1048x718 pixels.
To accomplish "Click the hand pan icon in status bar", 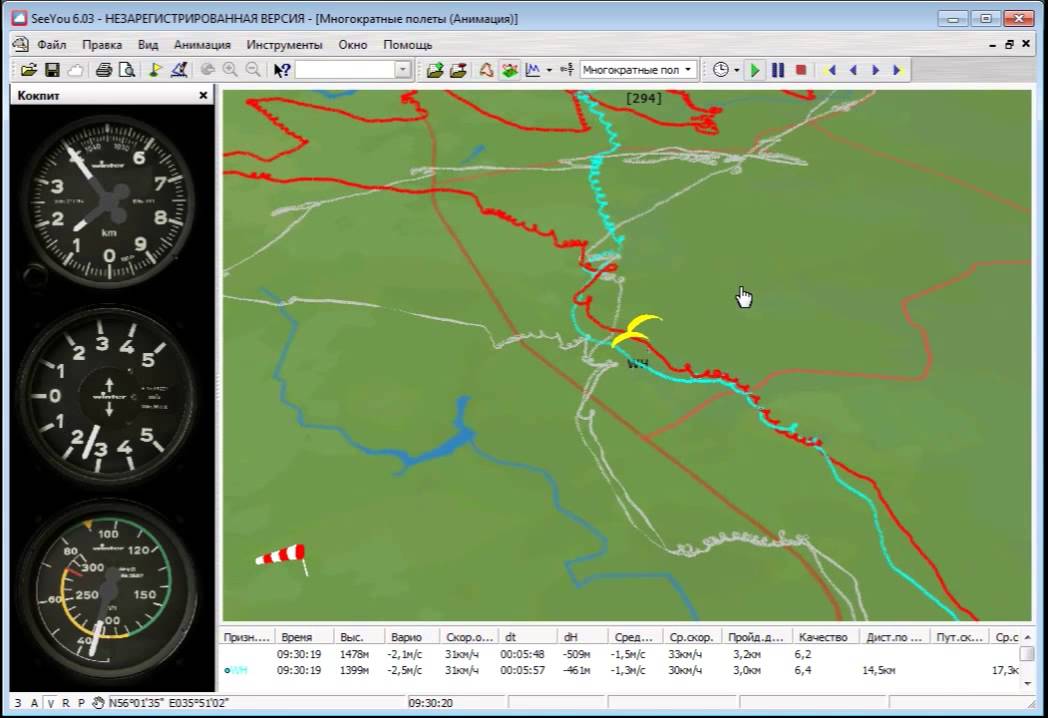I will coord(98,703).
